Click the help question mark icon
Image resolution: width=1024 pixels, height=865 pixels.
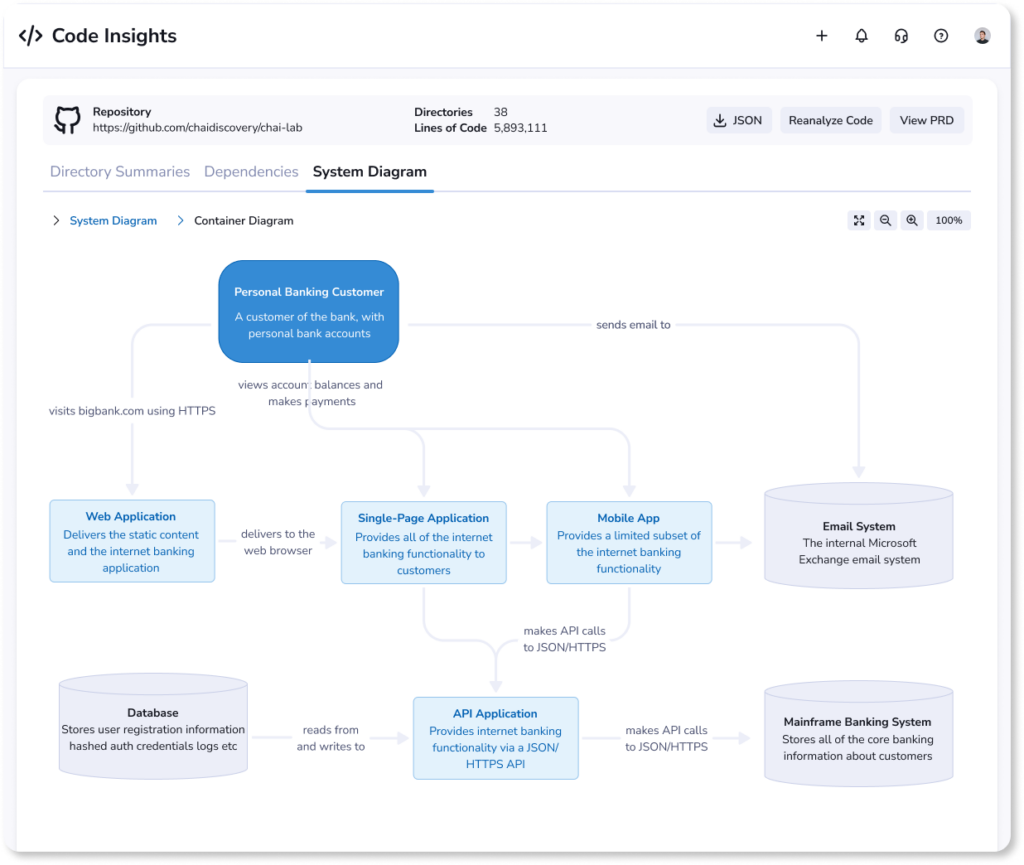tap(940, 36)
